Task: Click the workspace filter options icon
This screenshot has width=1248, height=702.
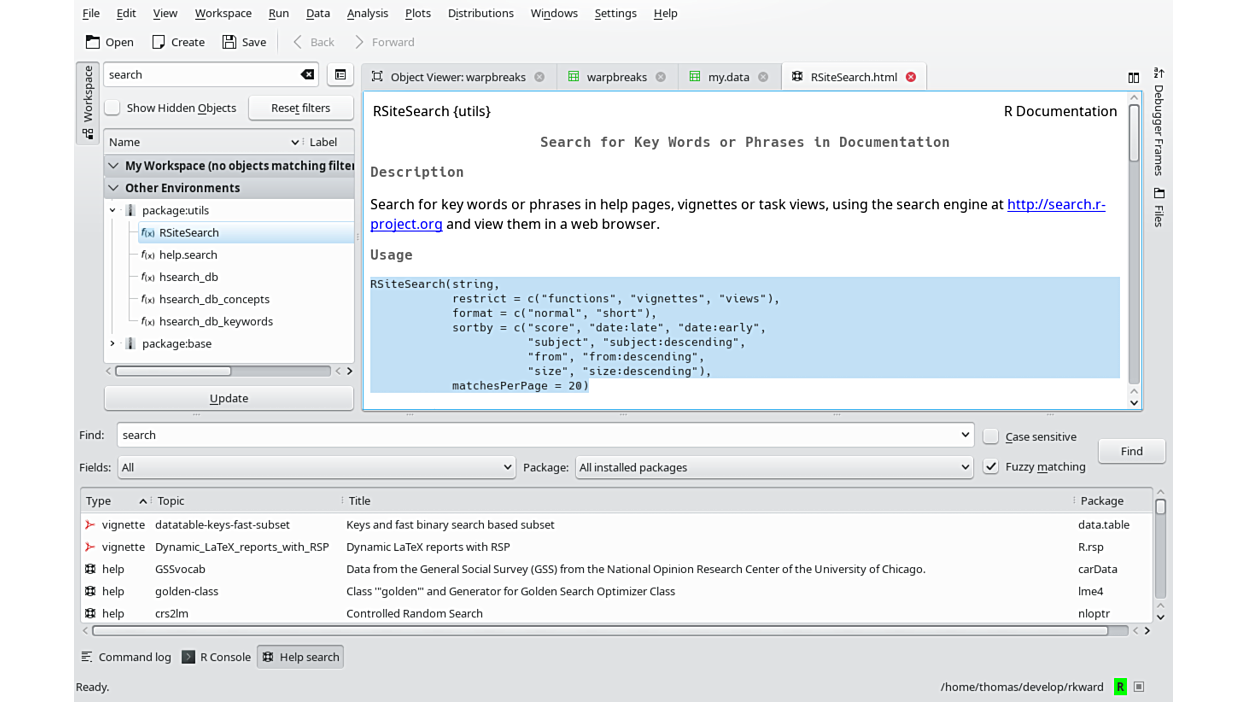Action: (340, 75)
